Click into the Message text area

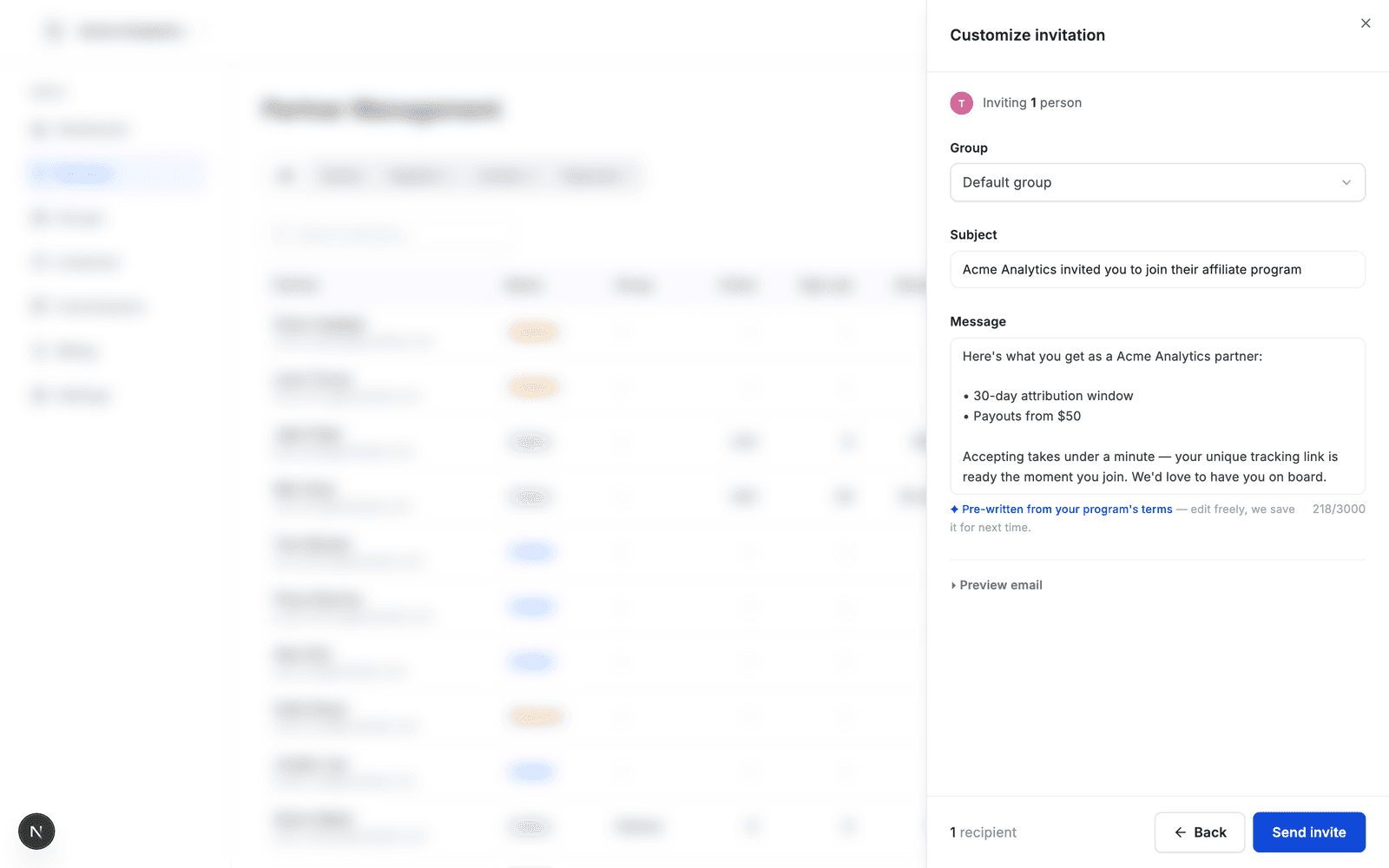click(x=1157, y=416)
